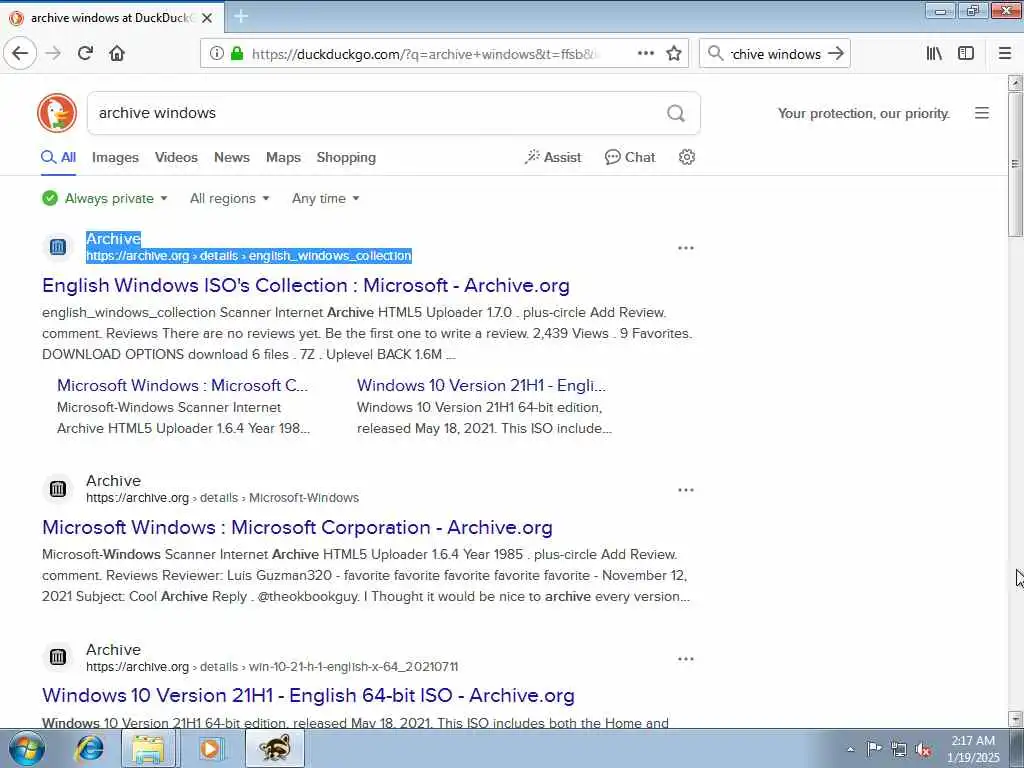Click the magnifier in Firefox search box
Image resolution: width=1024 pixels, height=768 pixels.
tap(716, 53)
